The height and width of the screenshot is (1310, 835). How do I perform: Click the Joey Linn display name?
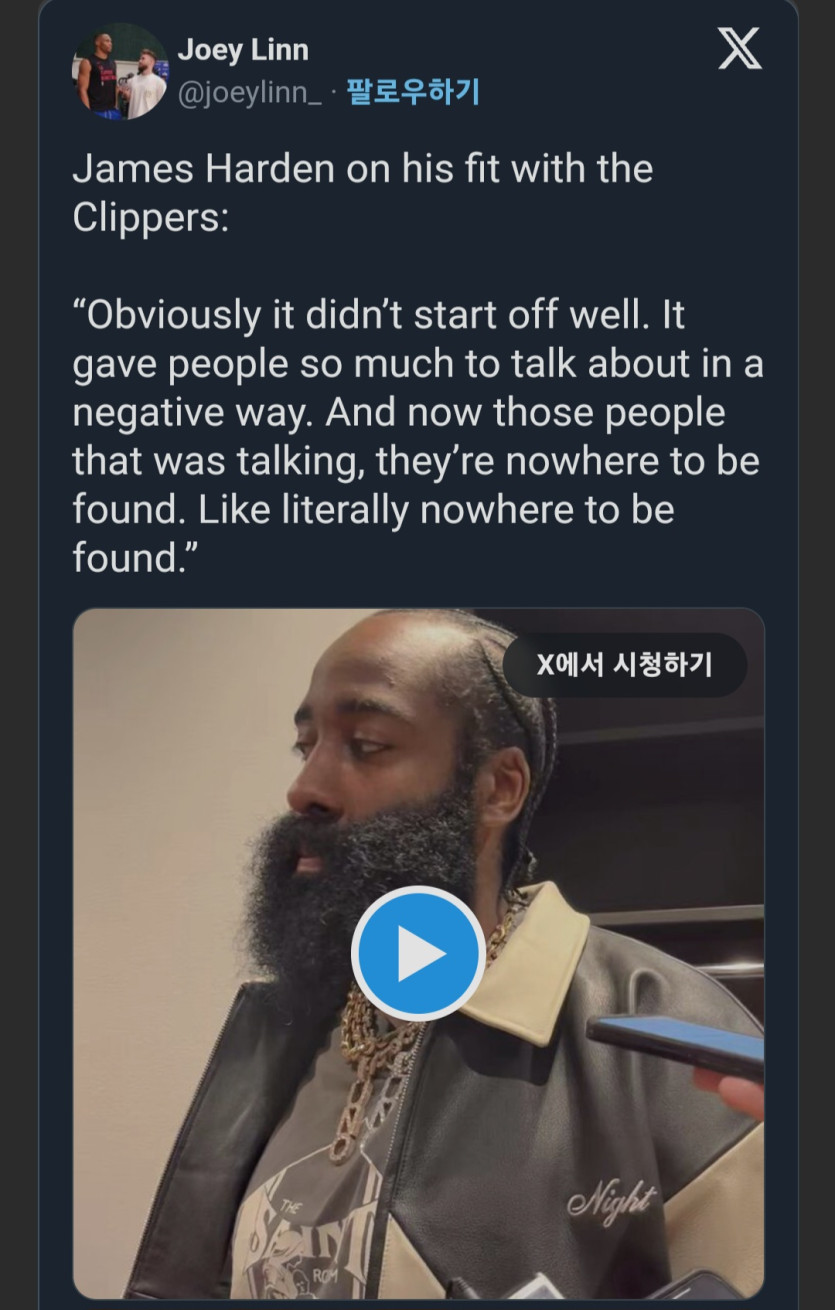(243, 49)
